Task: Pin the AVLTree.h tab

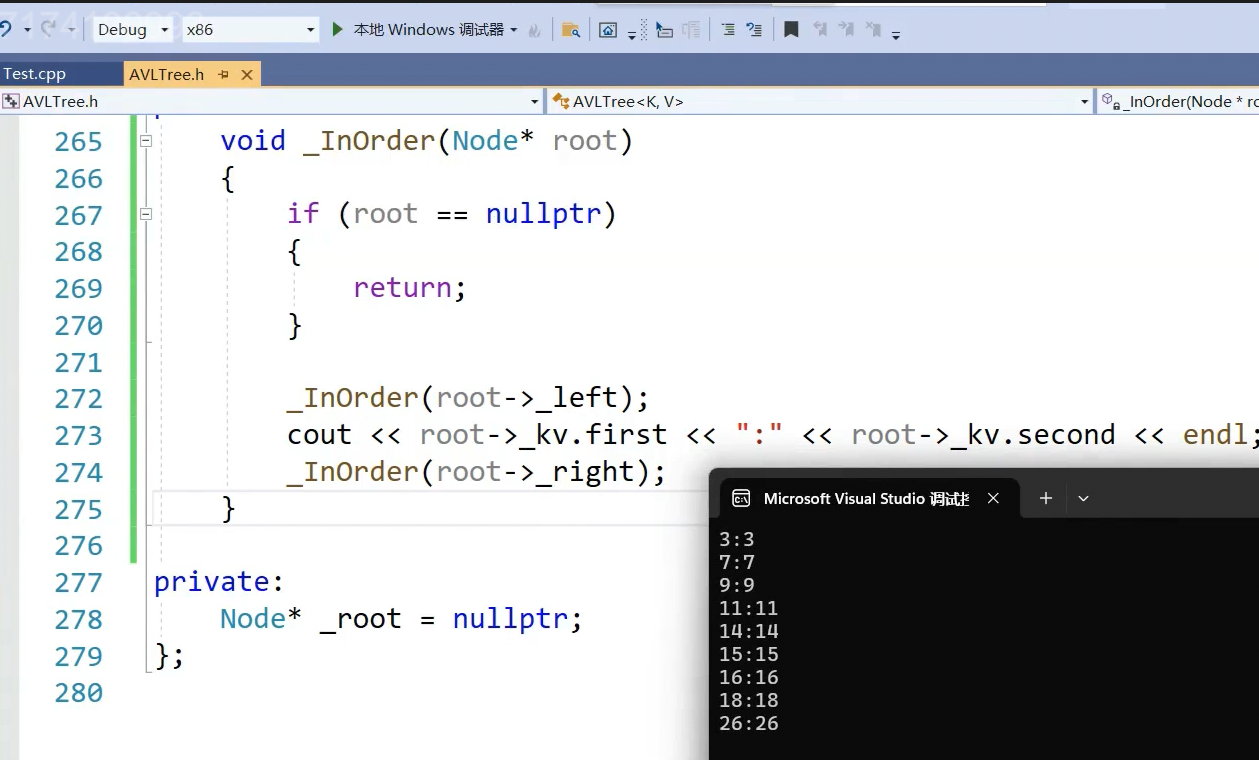Action: point(223,75)
